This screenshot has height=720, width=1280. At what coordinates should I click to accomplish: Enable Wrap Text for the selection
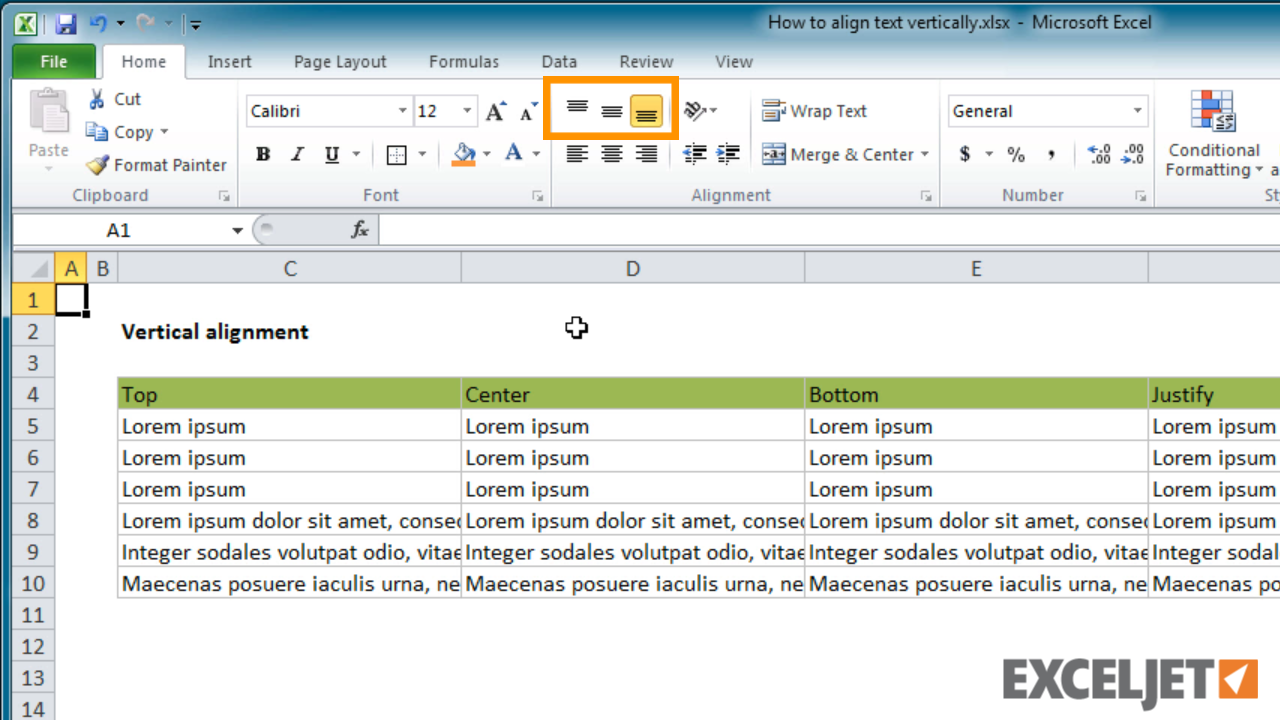coord(814,110)
